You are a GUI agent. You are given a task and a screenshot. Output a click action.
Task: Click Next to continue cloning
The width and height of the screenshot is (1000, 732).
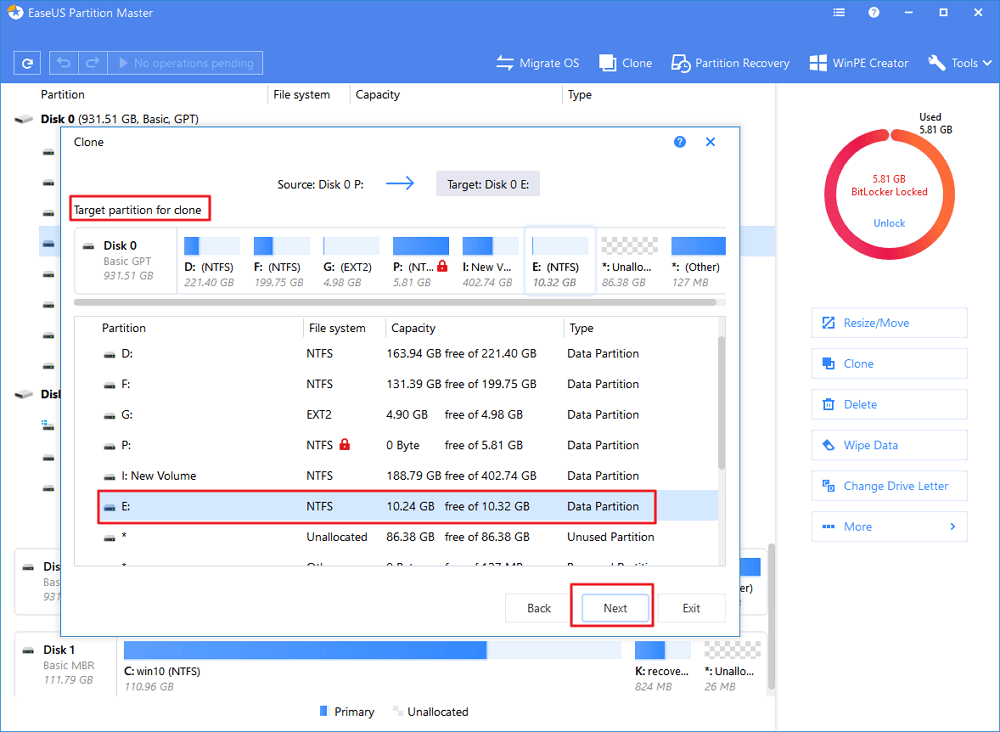[615, 608]
